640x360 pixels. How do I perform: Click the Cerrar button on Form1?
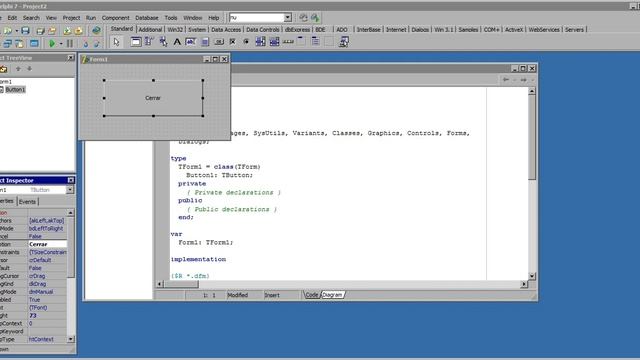(x=153, y=98)
